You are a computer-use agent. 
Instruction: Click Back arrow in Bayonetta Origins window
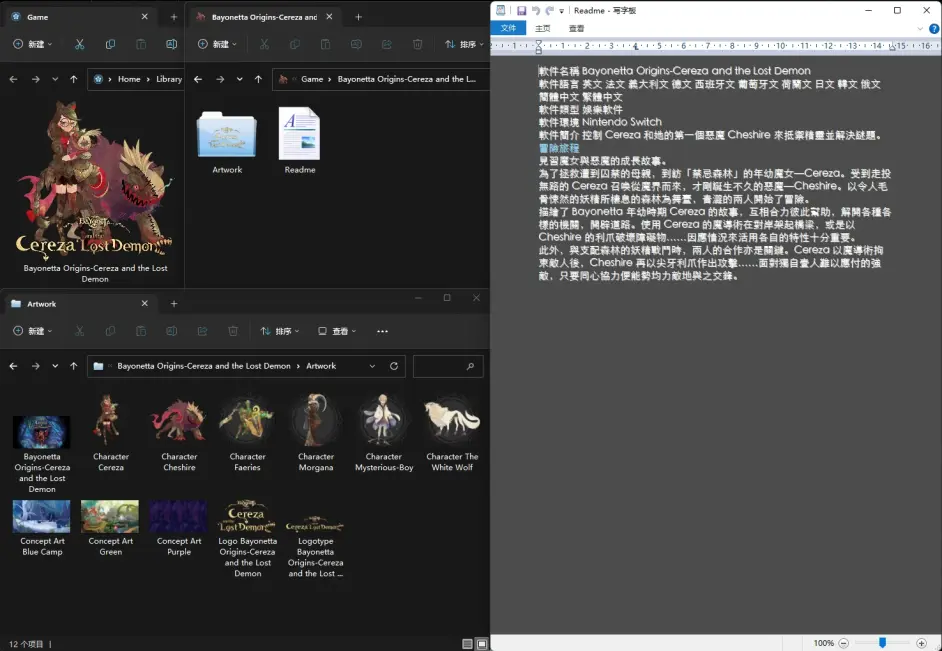pos(198,79)
